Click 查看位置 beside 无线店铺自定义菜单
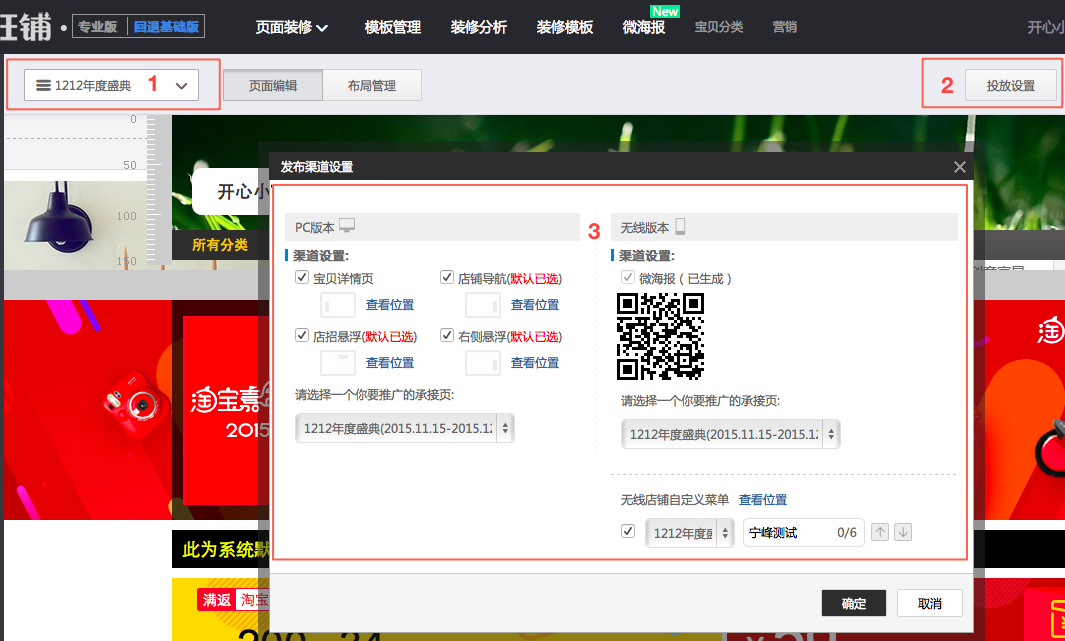 763,499
